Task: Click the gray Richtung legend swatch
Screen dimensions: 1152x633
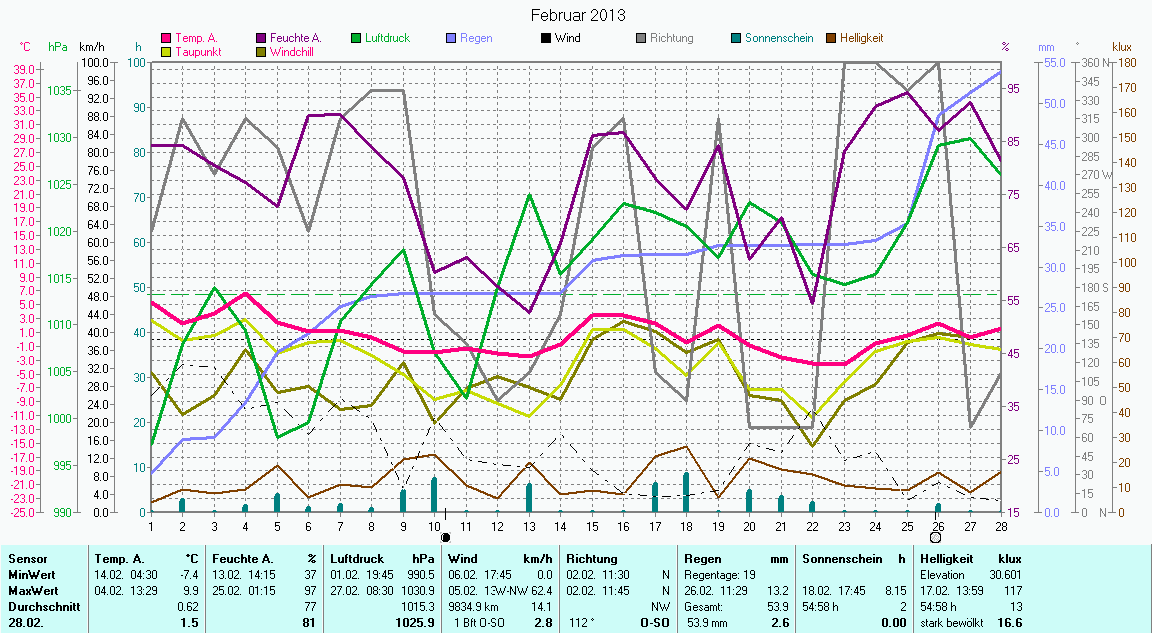Action: 641,38
